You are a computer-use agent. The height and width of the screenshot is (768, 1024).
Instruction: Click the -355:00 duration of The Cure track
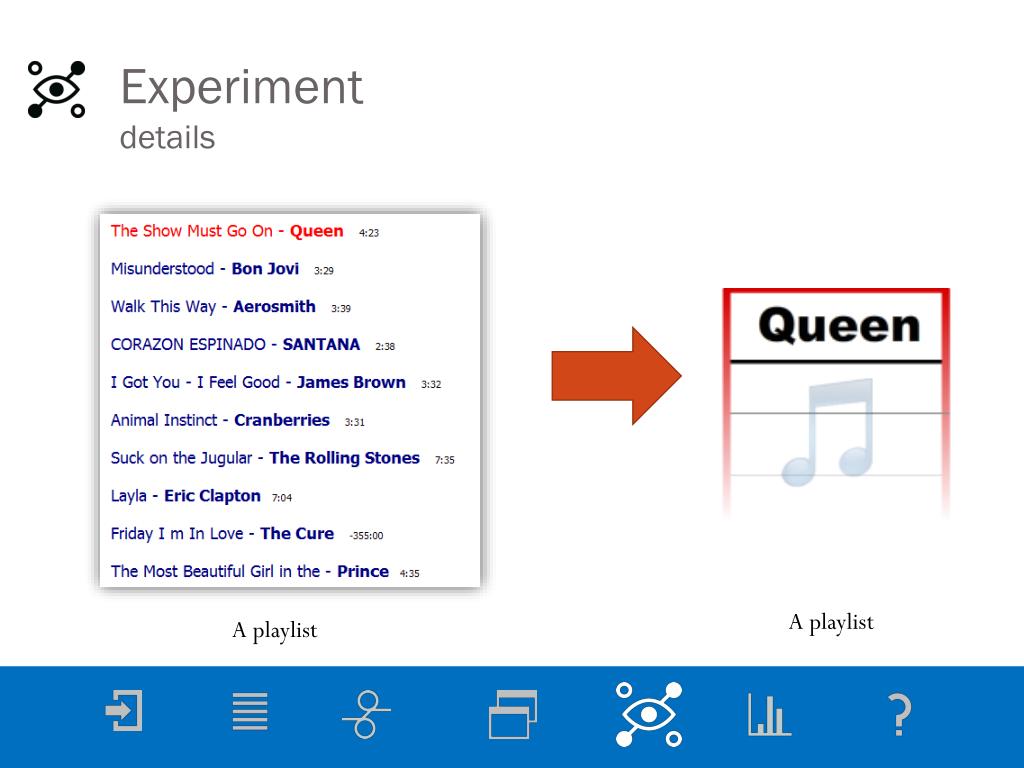click(x=366, y=536)
